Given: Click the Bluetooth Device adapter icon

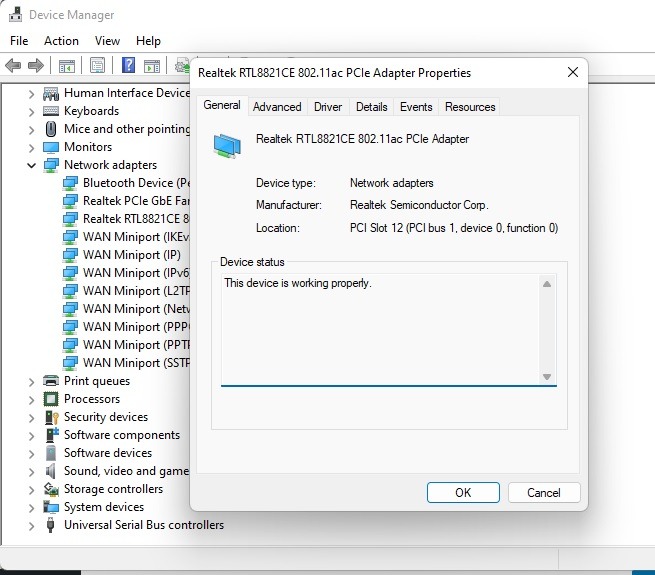Looking at the screenshot, I should pos(70,183).
